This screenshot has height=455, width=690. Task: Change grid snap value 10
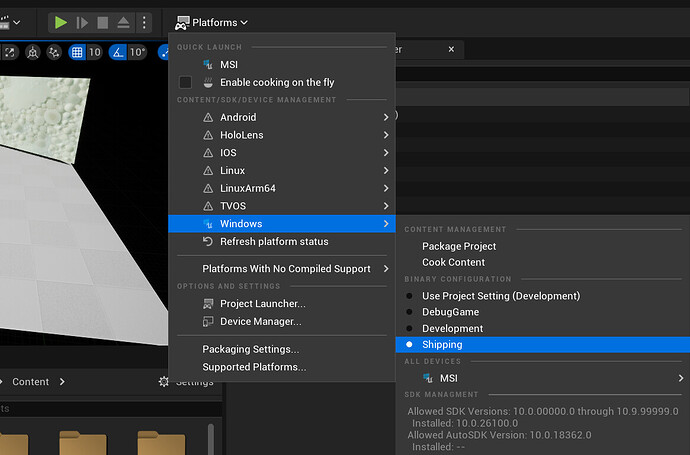[95, 52]
